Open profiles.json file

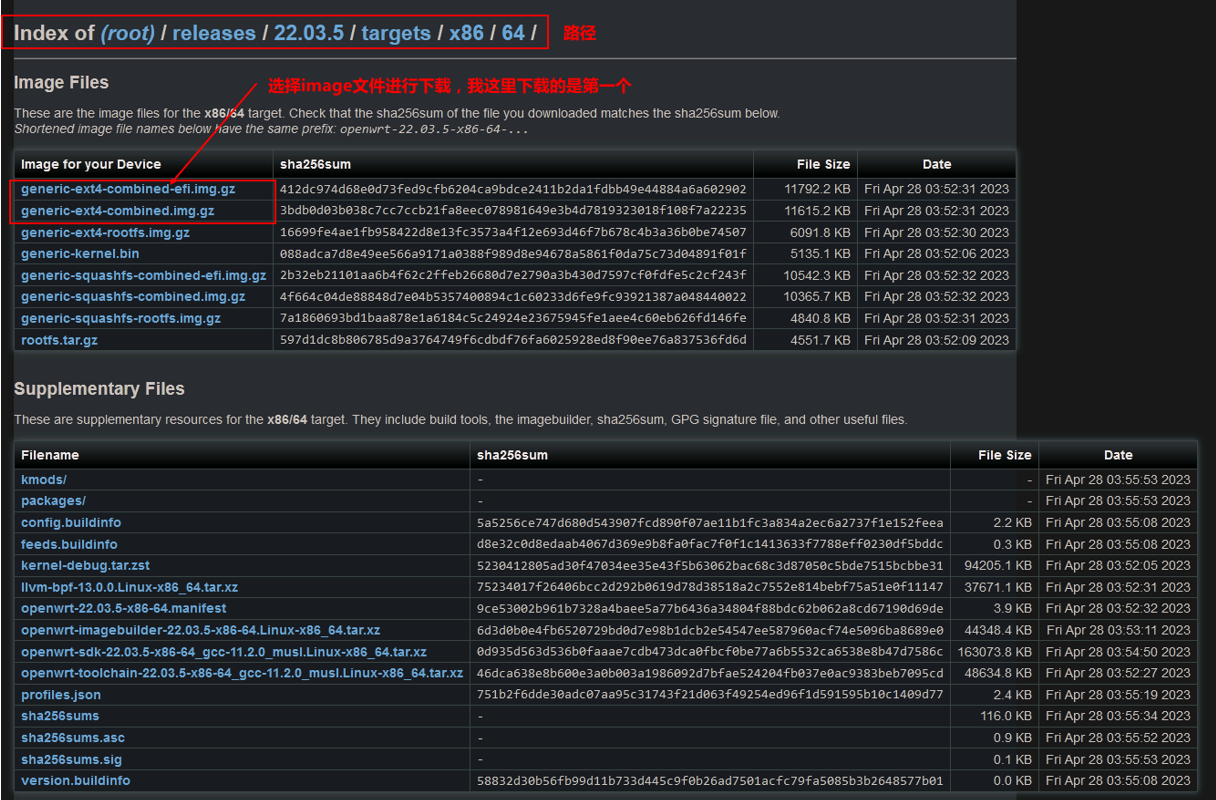(x=61, y=695)
